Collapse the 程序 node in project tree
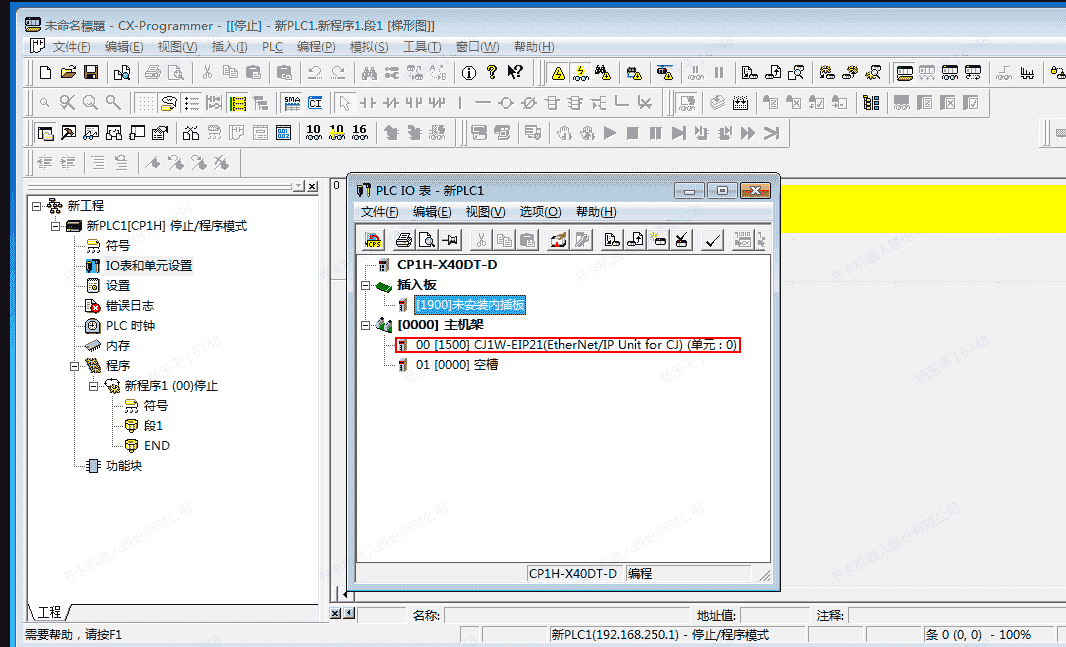Viewport: 1066px width, 647px height. tap(75, 366)
